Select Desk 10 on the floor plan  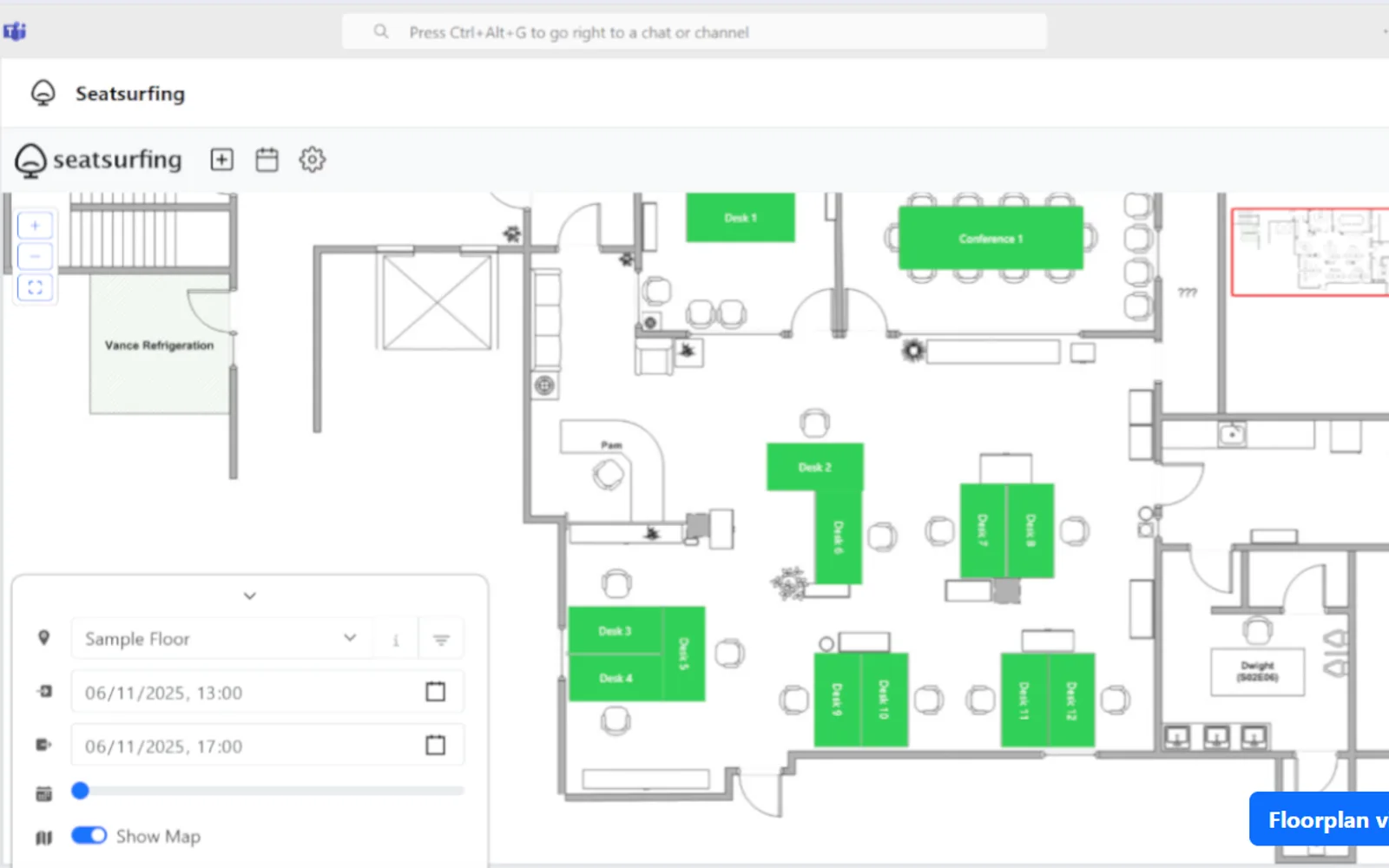885,700
